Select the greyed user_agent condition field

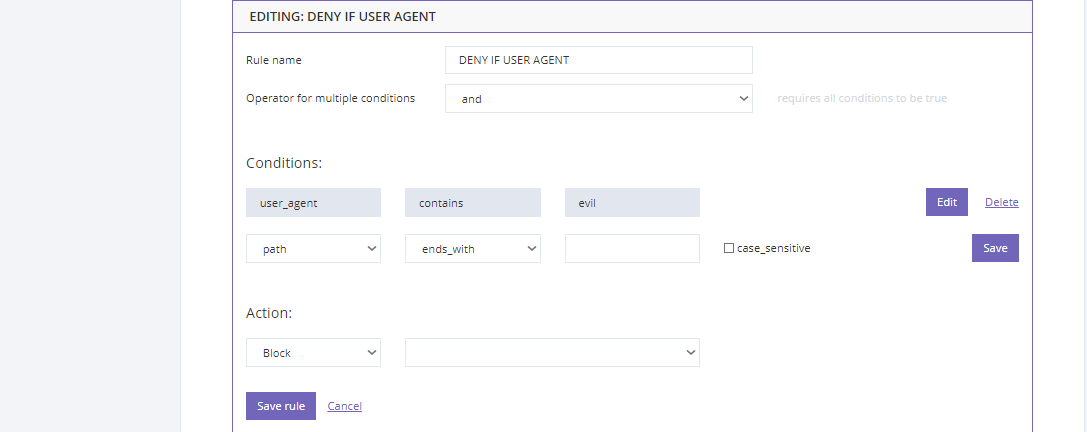tap(313, 202)
